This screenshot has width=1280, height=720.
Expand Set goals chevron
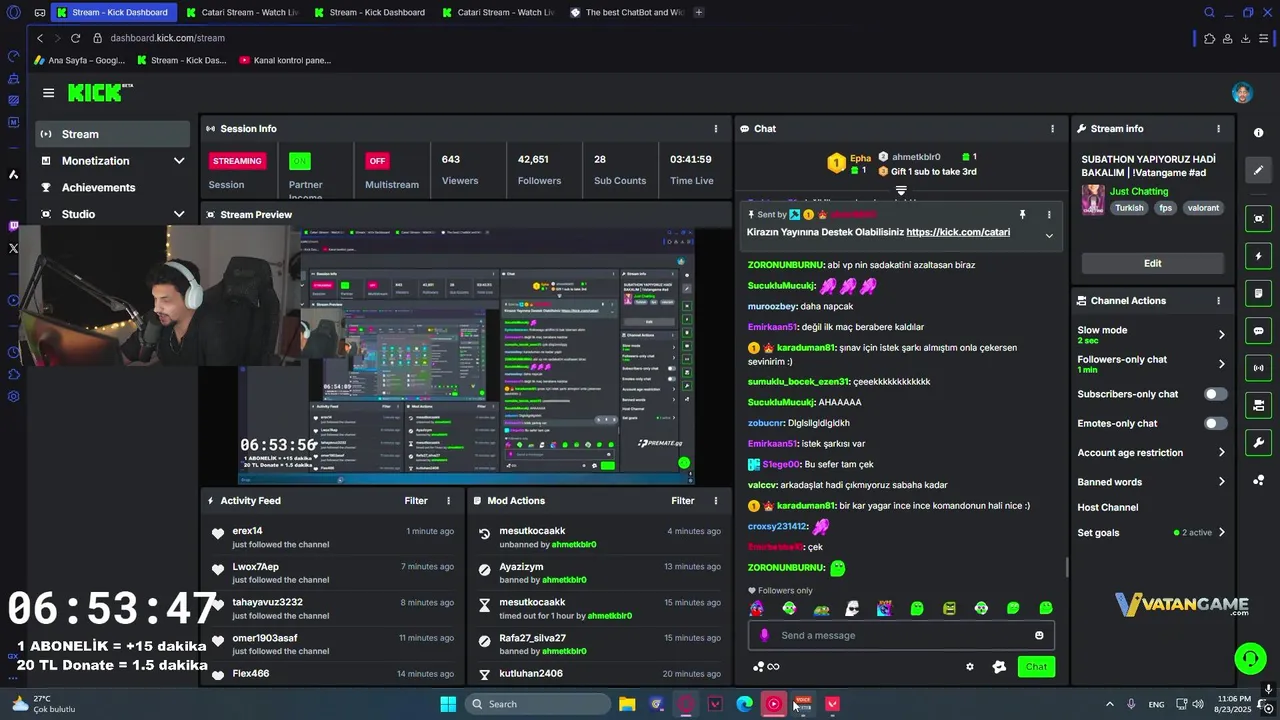point(1221,533)
